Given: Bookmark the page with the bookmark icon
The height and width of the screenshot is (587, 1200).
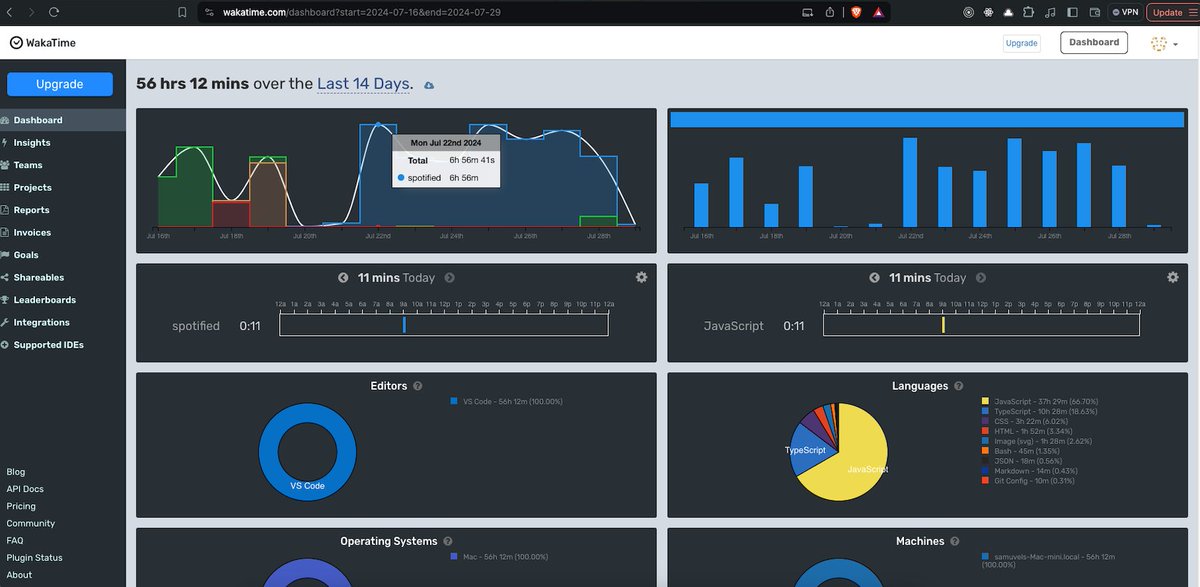Looking at the screenshot, I should point(181,12).
